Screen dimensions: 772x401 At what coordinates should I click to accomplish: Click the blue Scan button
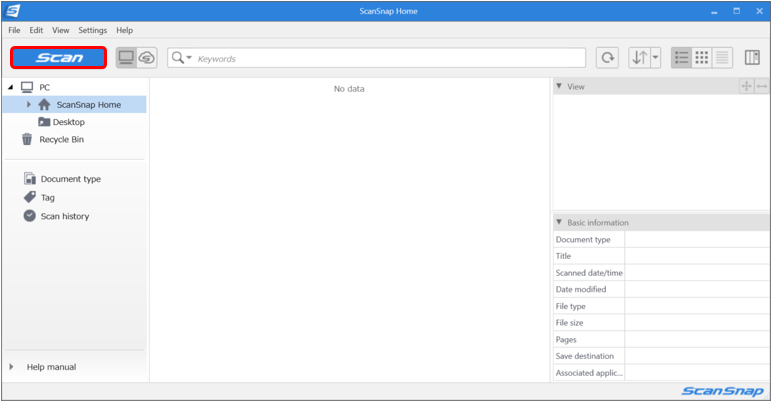[x=59, y=58]
